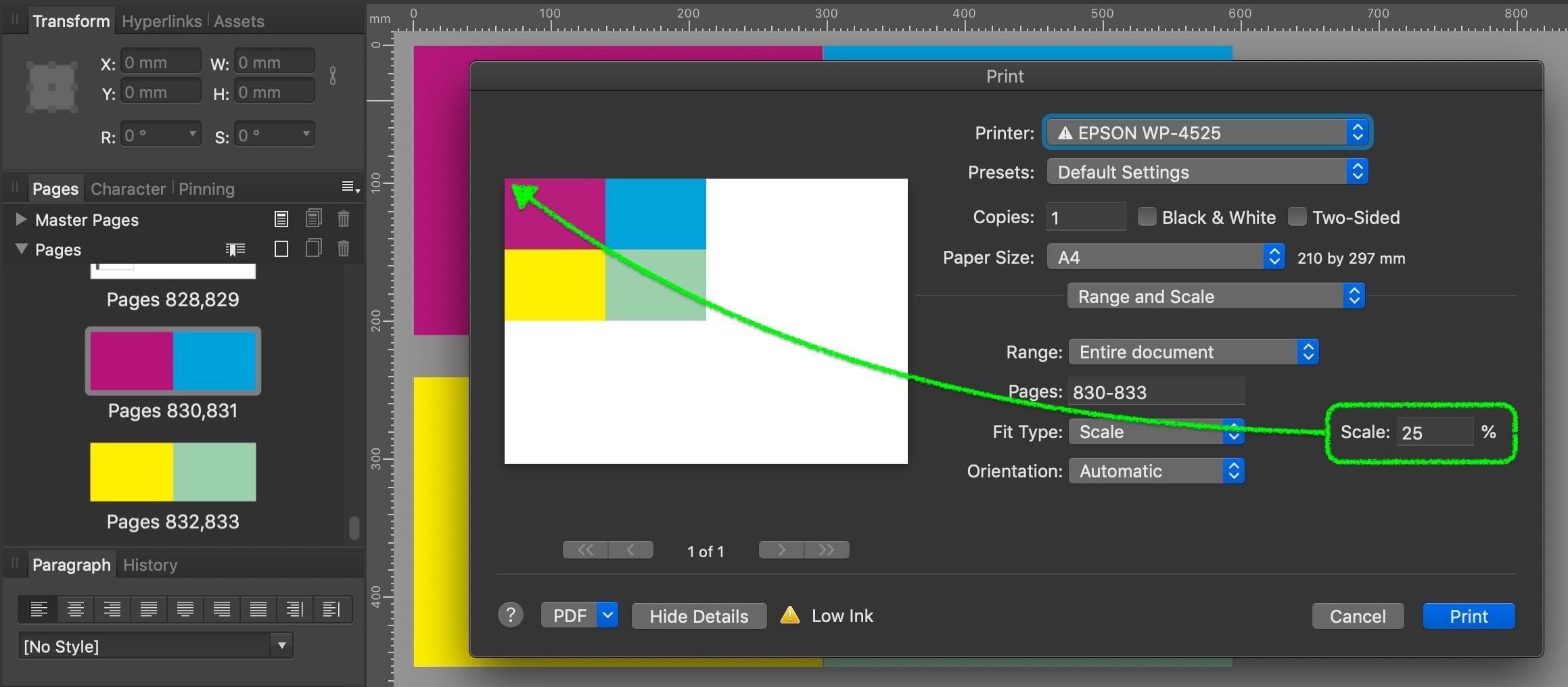Align paragraph text right
Image resolution: width=1568 pixels, height=687 pixels.
click(112, 609)
